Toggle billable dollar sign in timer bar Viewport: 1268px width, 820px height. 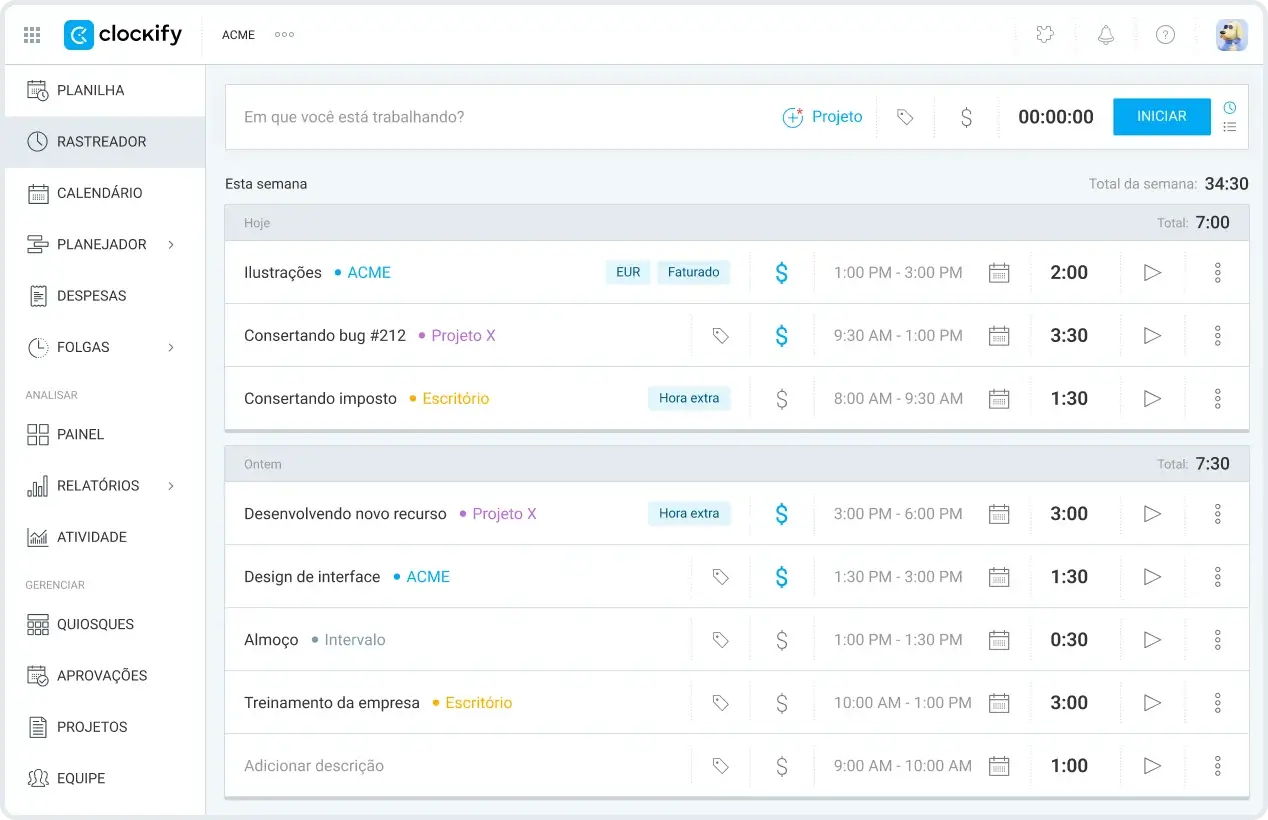(966, 117)
